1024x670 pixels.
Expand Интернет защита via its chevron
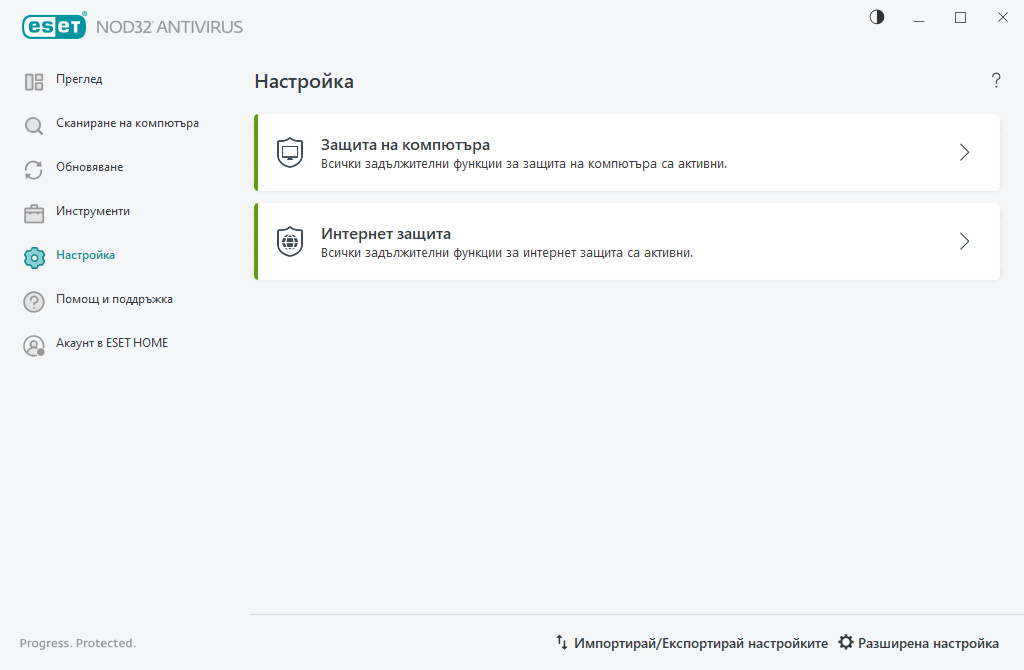pyautogui.click(x=965, y=242)
